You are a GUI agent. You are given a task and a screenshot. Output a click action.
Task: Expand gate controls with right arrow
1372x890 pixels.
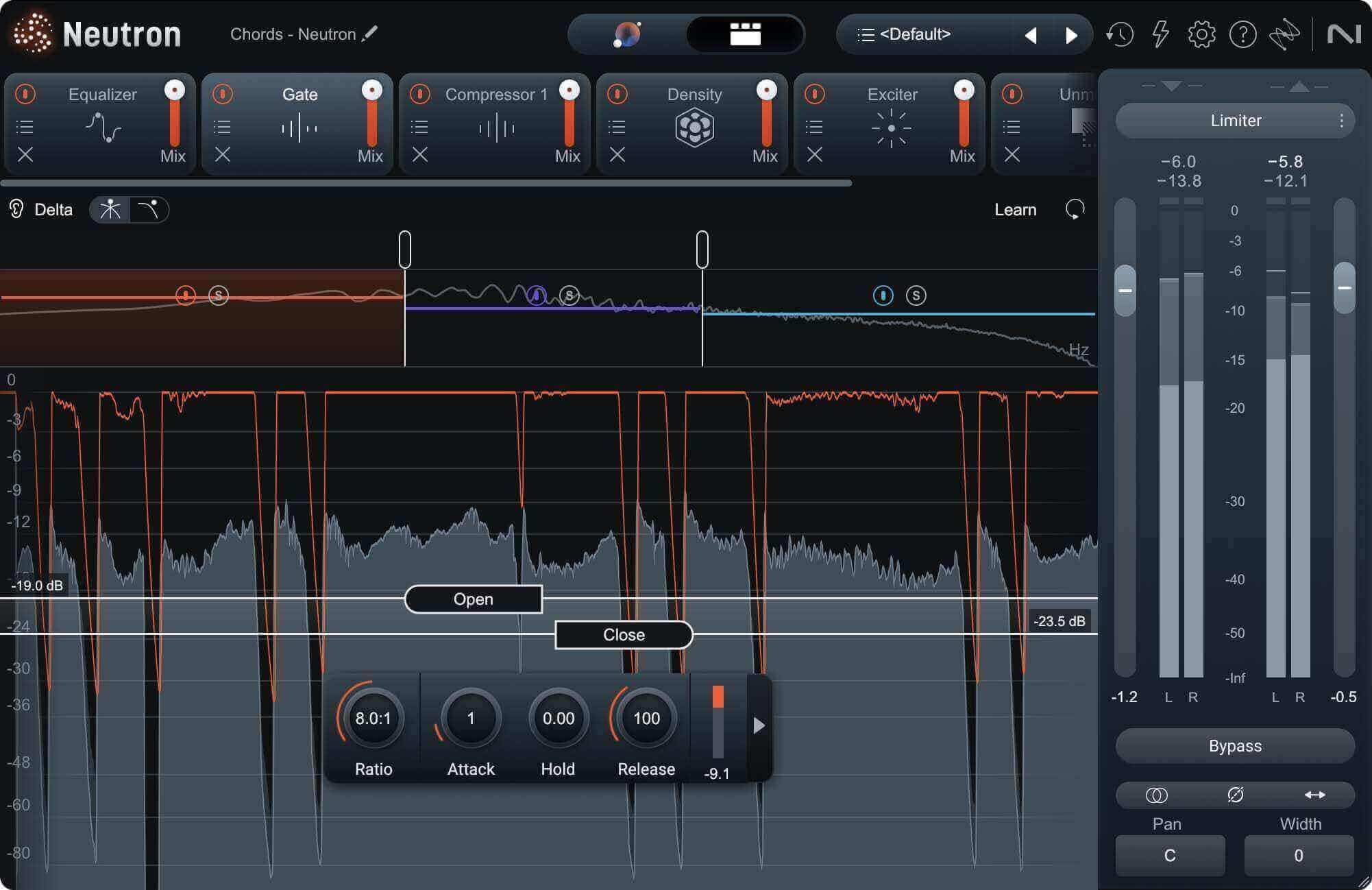[x=759, y=725]
